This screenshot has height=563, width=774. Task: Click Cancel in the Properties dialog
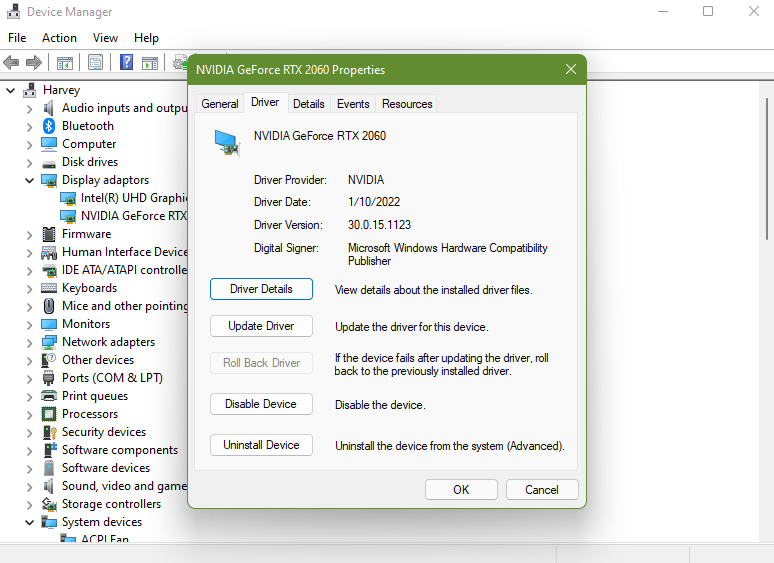(542, 489)
